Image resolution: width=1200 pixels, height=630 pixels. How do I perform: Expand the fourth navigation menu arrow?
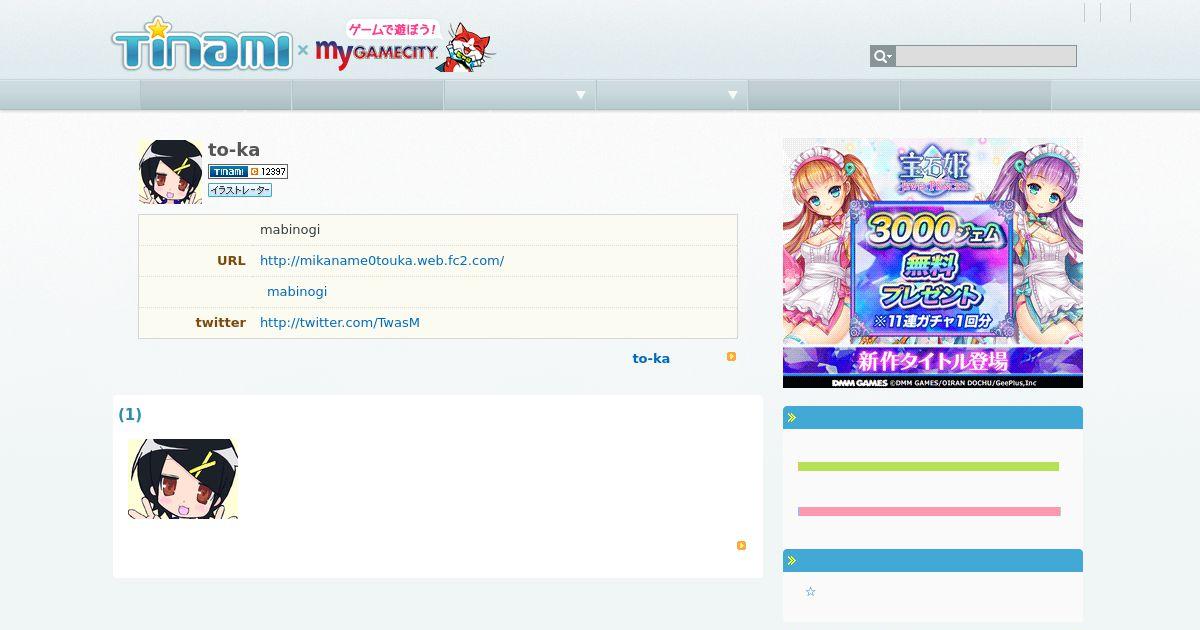(x=733, y=95)
